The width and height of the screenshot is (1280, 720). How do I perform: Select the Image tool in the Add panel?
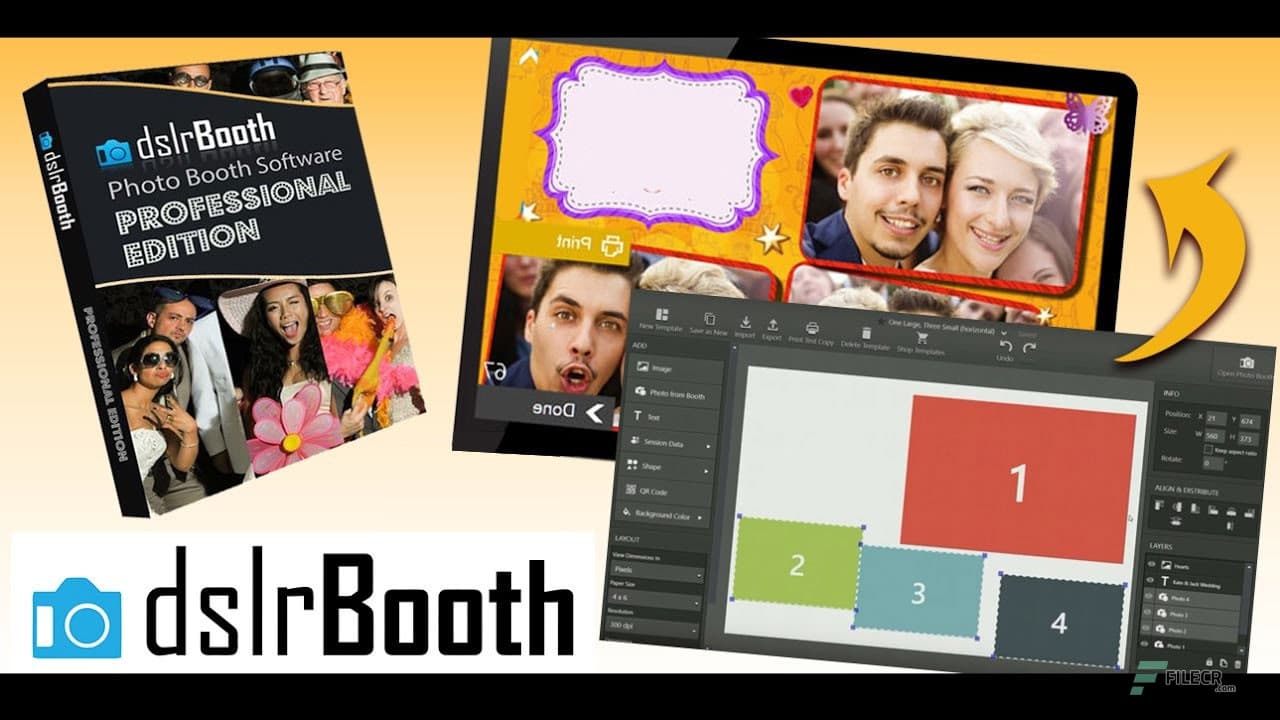coord(655,368)
